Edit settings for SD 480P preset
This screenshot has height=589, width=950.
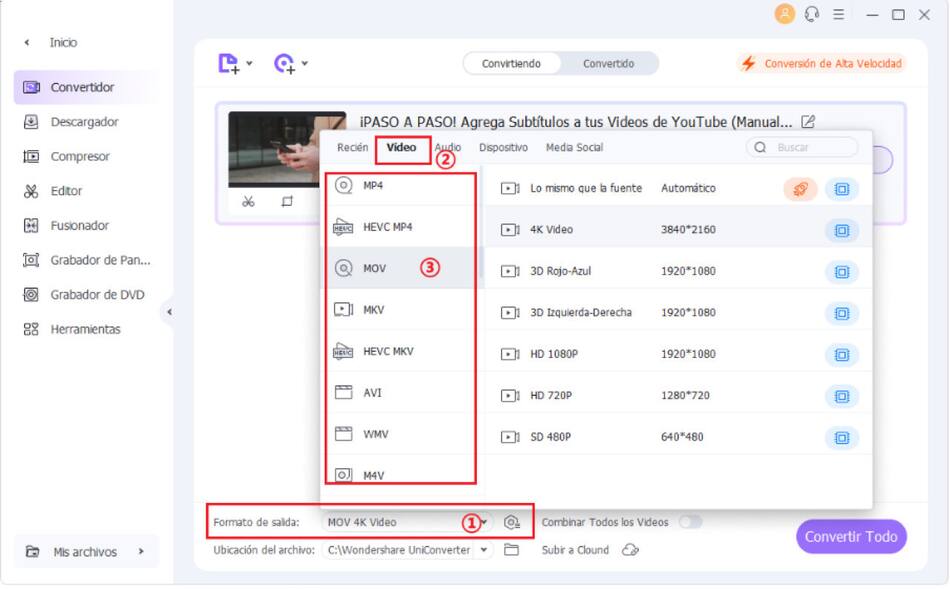[x=842, y=438]
